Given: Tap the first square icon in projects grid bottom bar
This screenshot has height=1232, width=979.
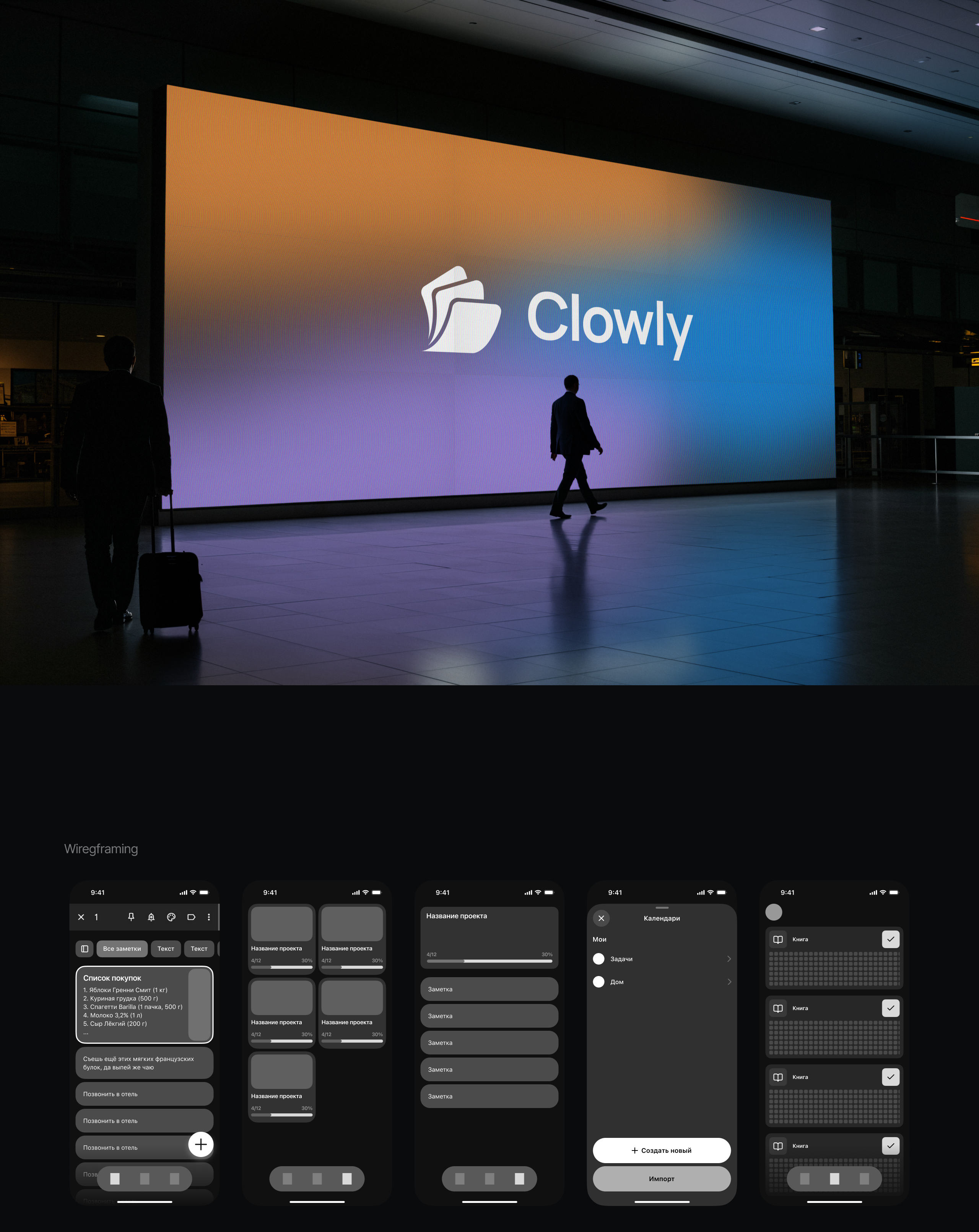Looking at the screenshot, I should coord(287,1178).
